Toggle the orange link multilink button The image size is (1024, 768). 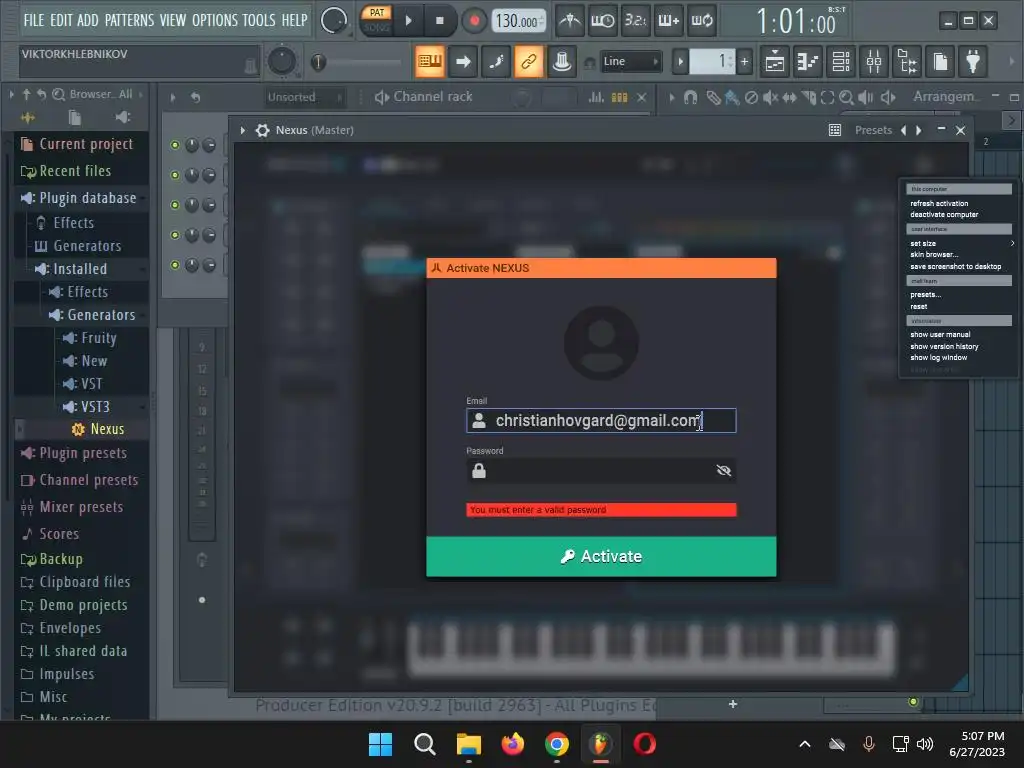click(x=529, y=61)
